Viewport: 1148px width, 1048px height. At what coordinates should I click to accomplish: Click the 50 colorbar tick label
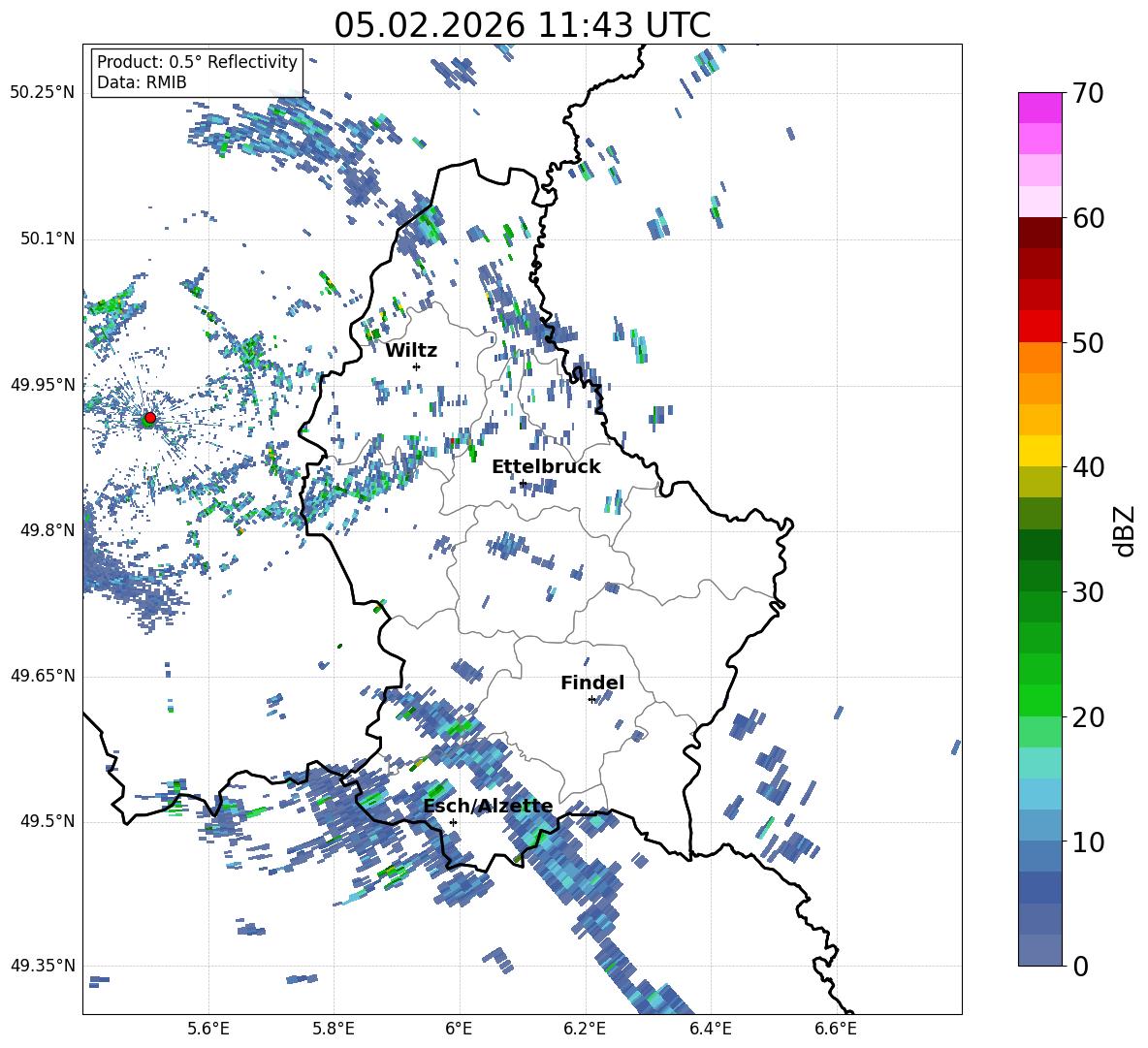pyautogui.click(x=1088, y=342)
